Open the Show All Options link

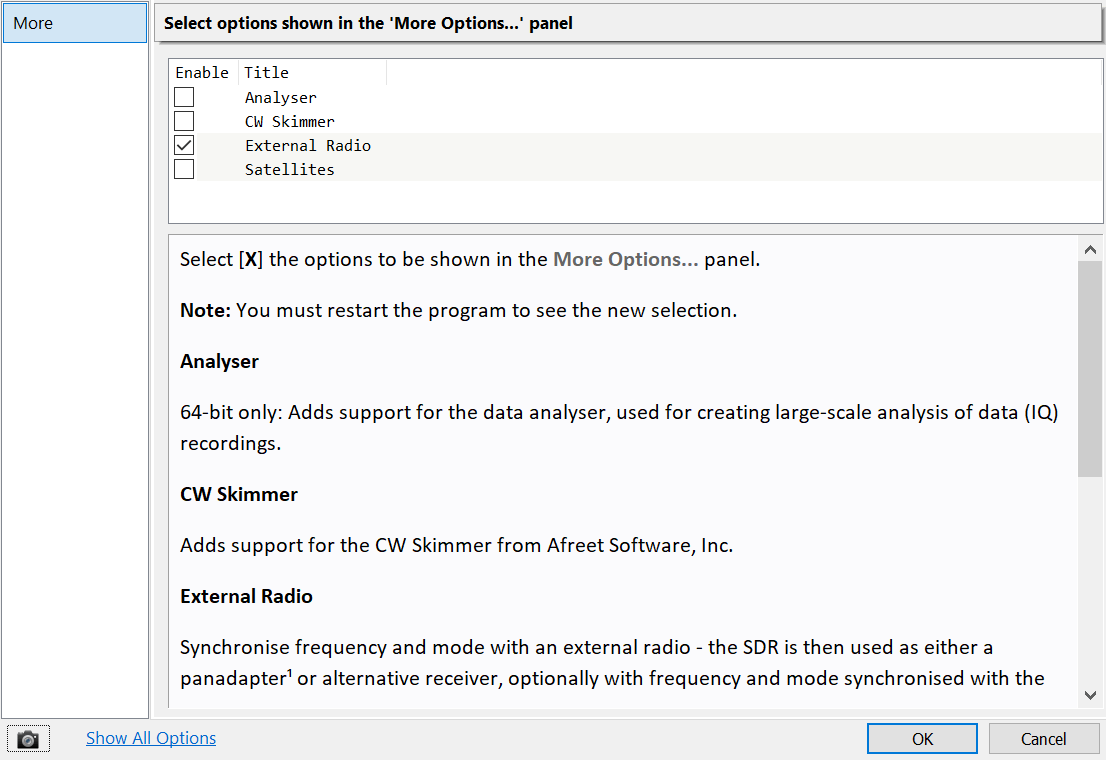point(151,738)
